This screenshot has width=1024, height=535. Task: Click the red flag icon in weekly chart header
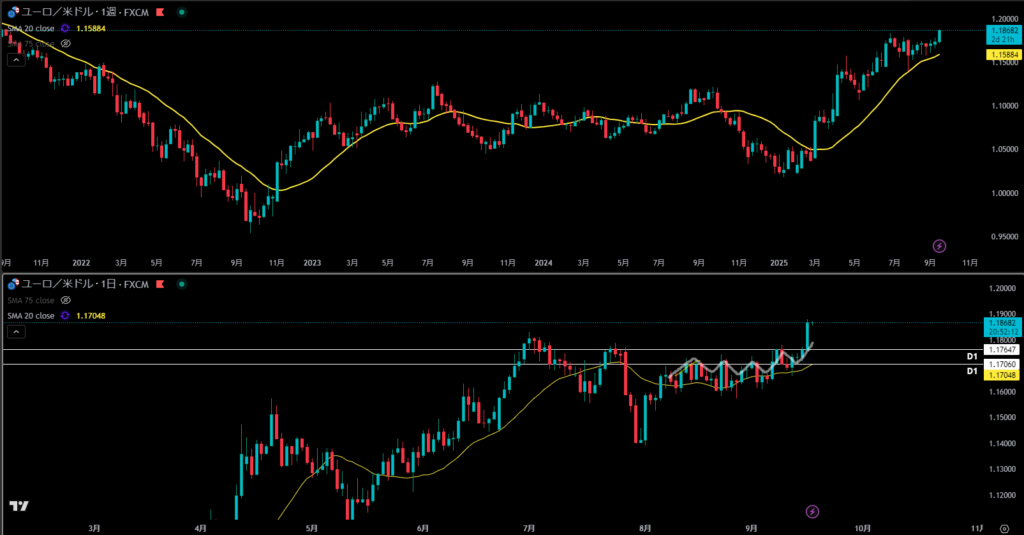pos(159,14)
